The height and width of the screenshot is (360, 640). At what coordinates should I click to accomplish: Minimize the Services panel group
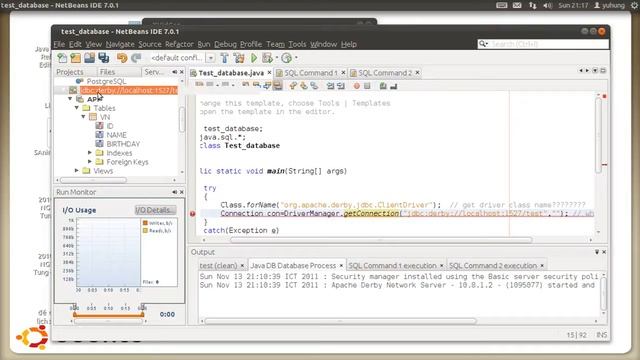pos(175,72)
